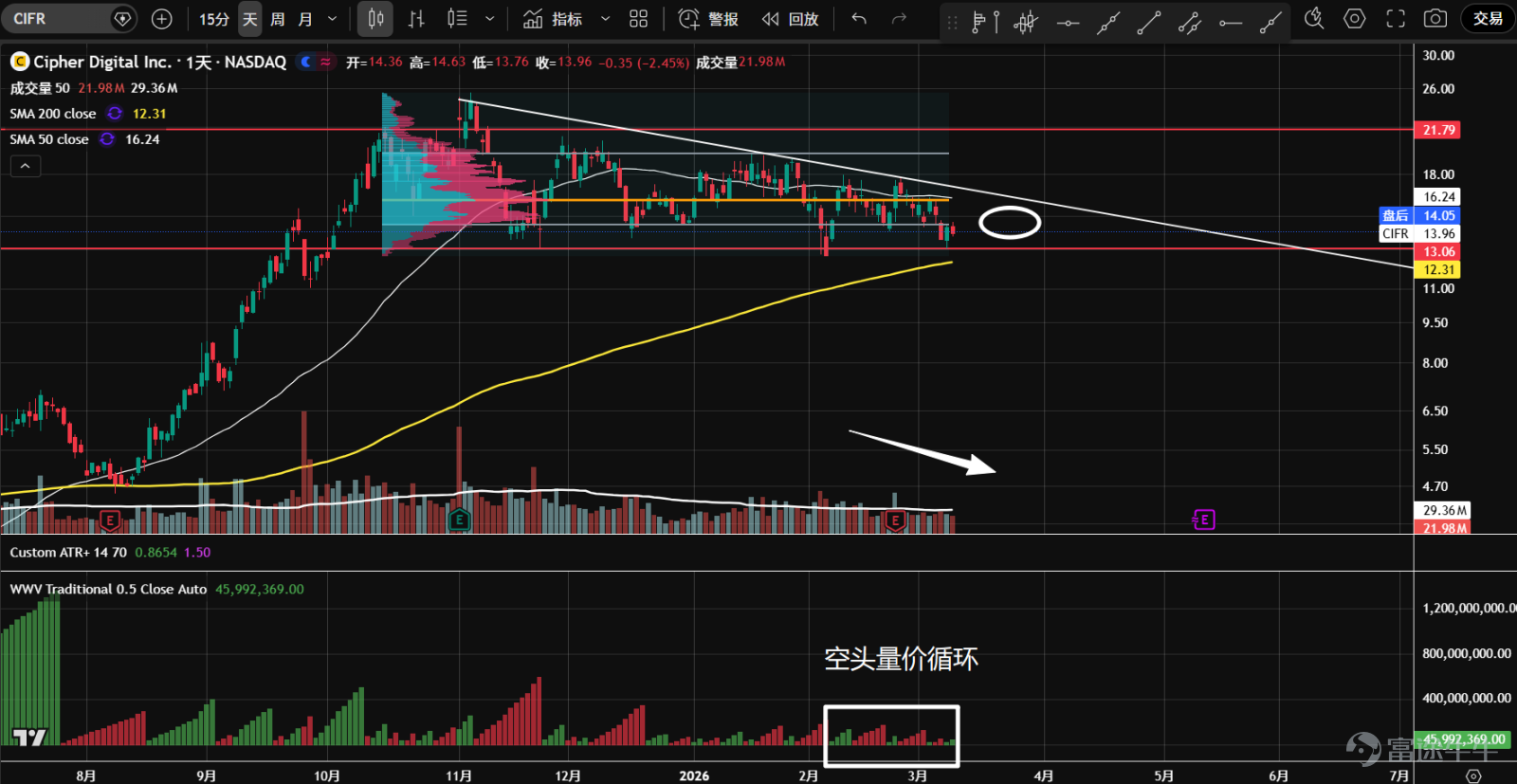The height and width of the screenshot is (784, 1517).
Task: Add a symbol to compare with plus icon
Action: [162, 19]
